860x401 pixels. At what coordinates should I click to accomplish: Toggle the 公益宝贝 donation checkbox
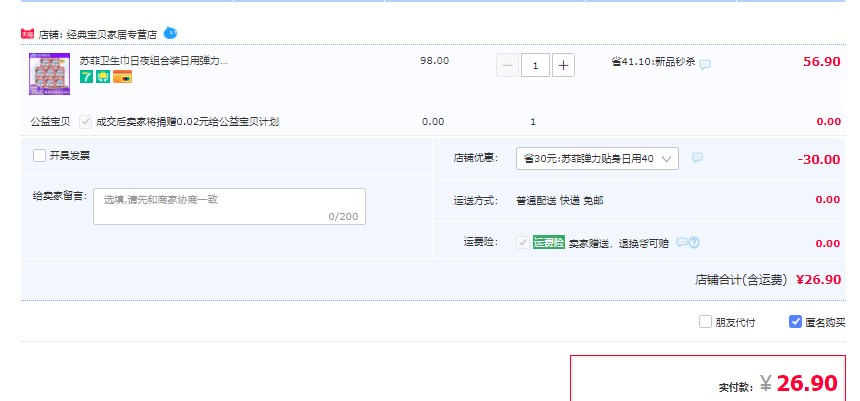point(85,122)
